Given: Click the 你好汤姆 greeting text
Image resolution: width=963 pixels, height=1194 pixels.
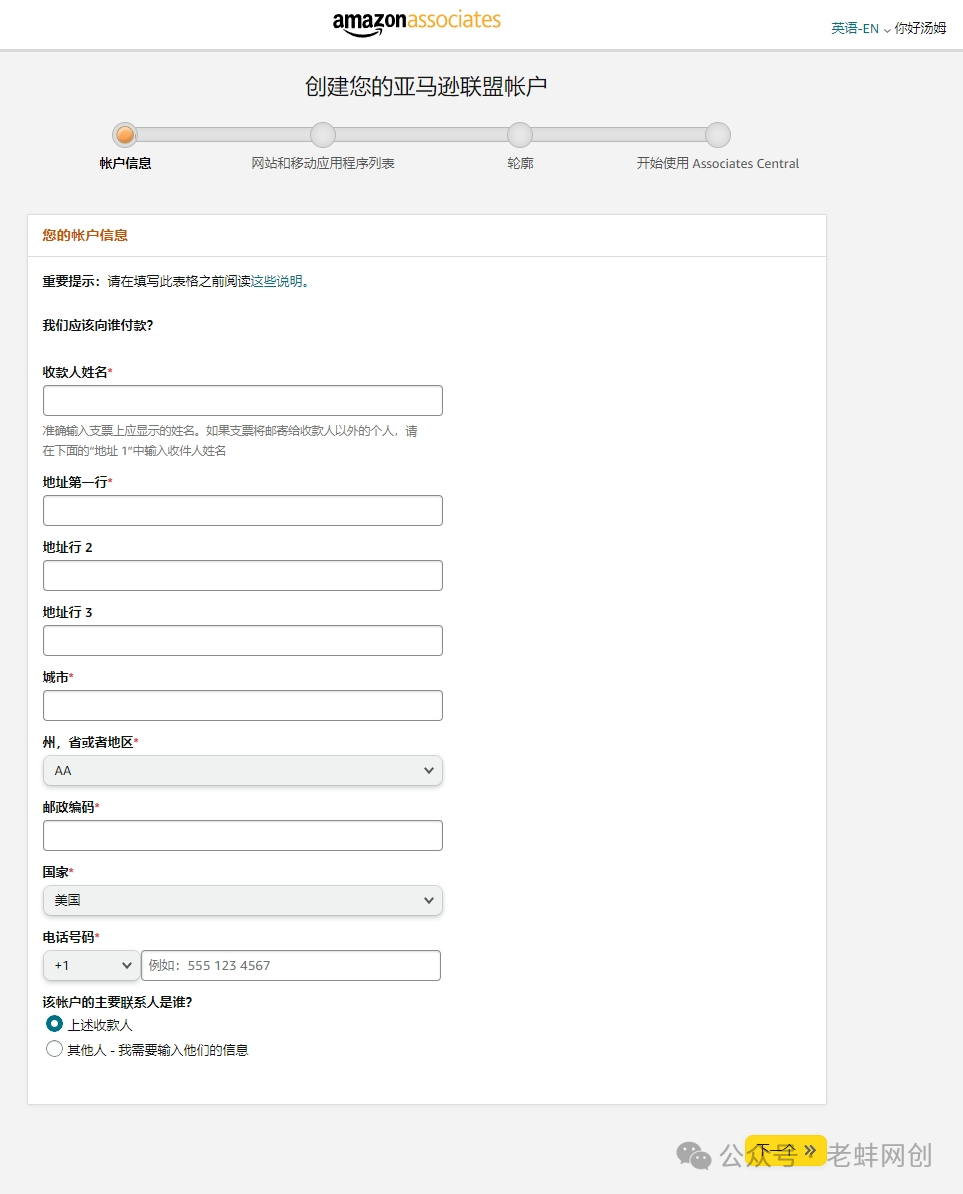Looking at the screenshot, I should tap(920, 28).
